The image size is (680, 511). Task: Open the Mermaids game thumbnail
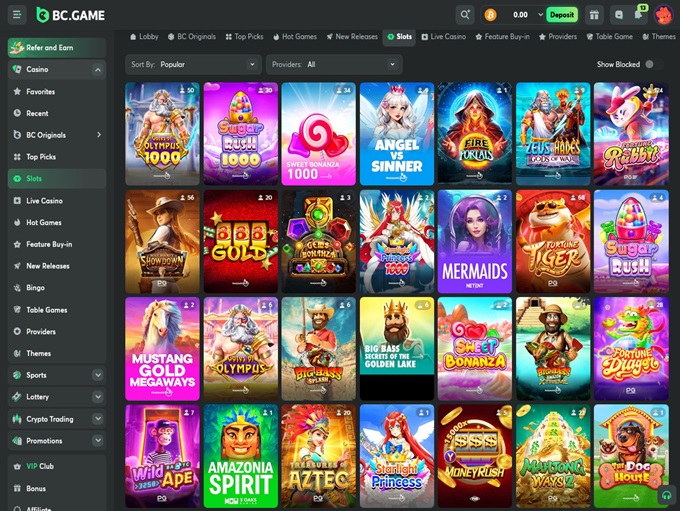pyautogui.click(x=475, y=239)
